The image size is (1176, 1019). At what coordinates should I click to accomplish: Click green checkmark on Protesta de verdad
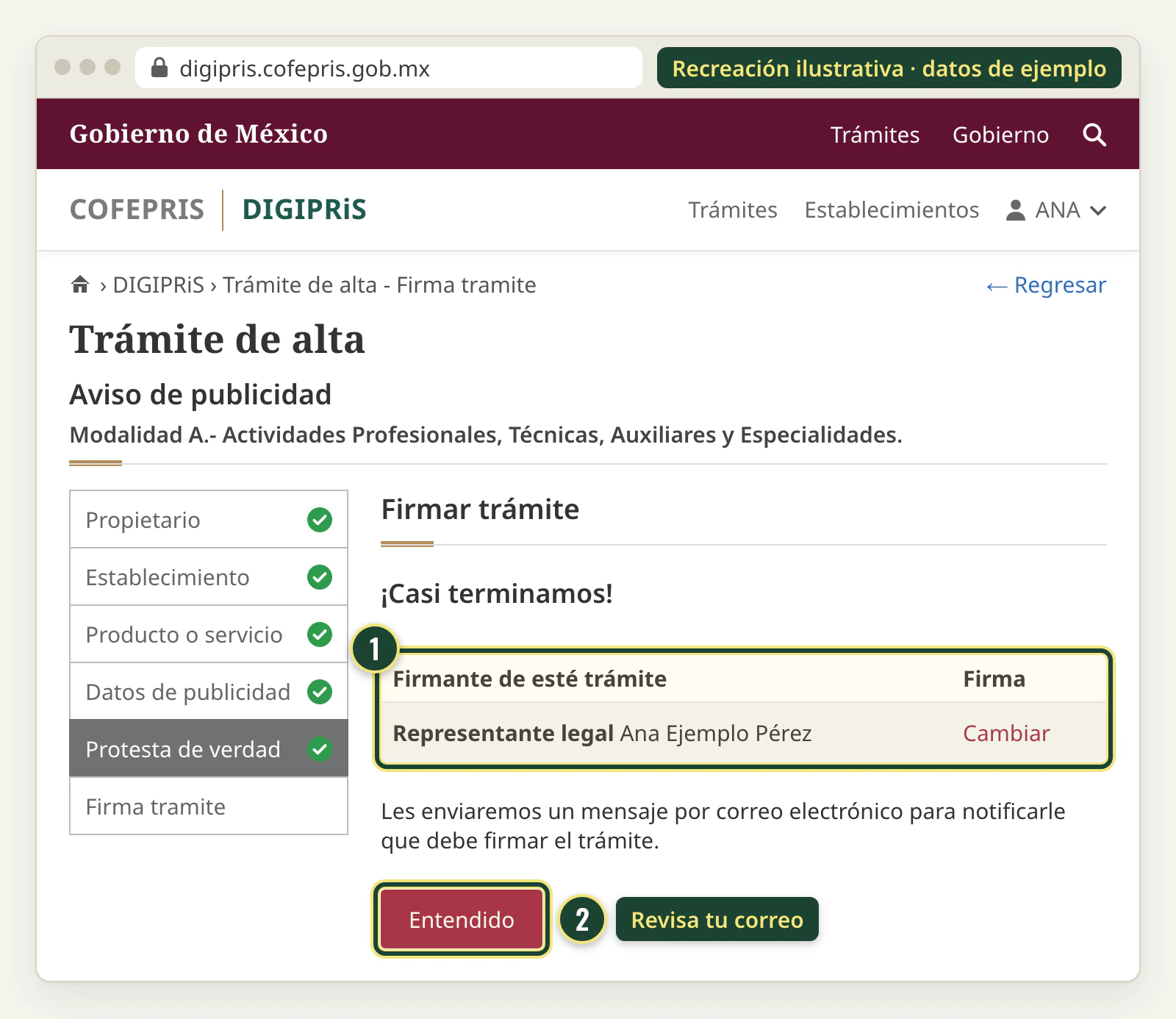pyautogui.click(x=320, y=749)
